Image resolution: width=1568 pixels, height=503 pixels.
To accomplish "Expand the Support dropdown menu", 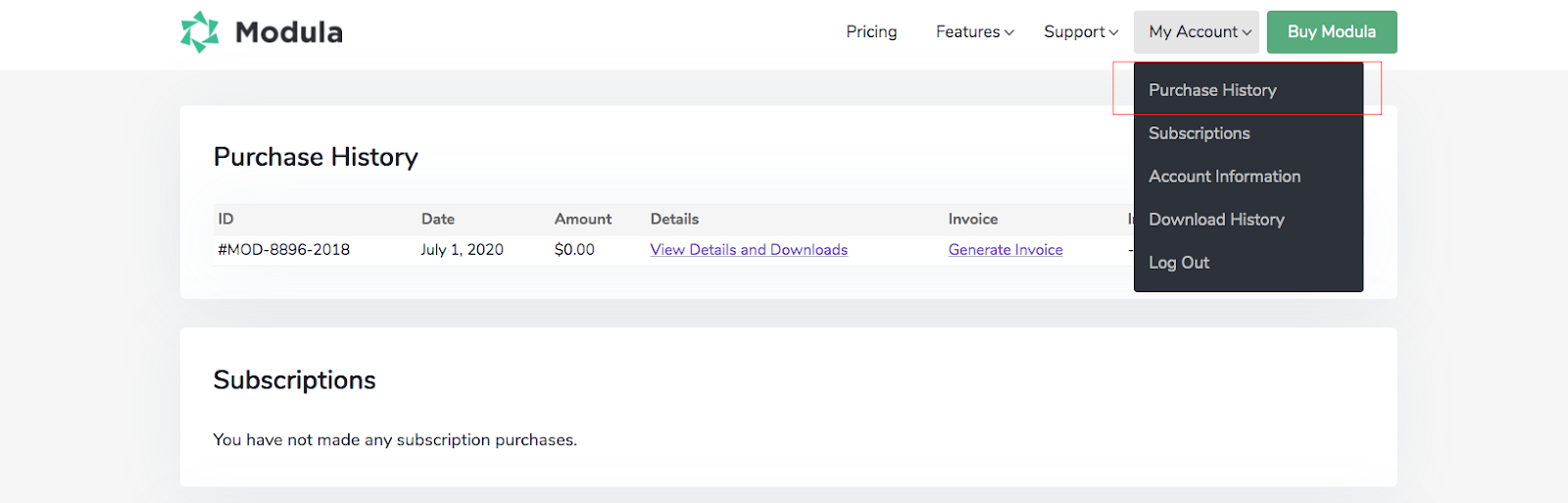I will click(1081, 31).
